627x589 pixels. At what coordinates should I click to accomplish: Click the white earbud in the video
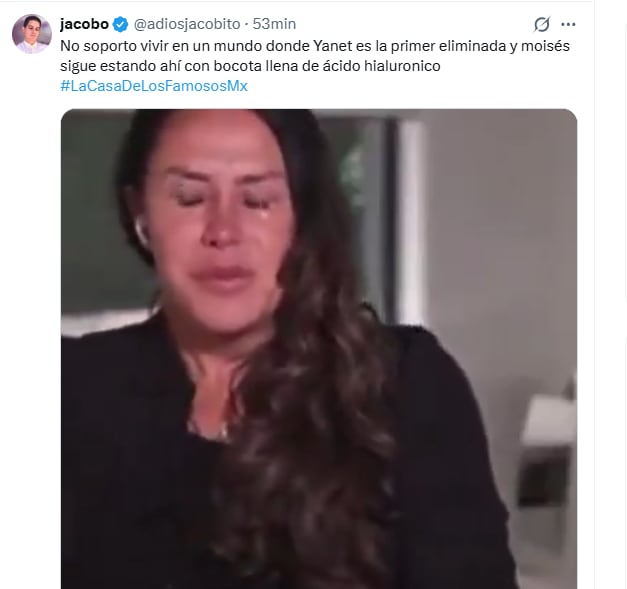[x=141, y=230]
